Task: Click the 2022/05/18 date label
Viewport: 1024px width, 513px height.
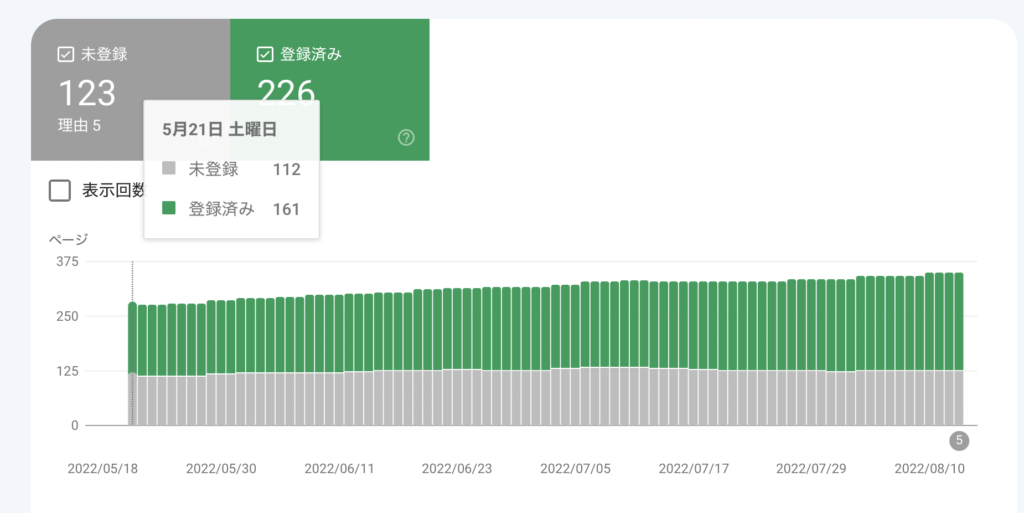Action: click(103, 469)
